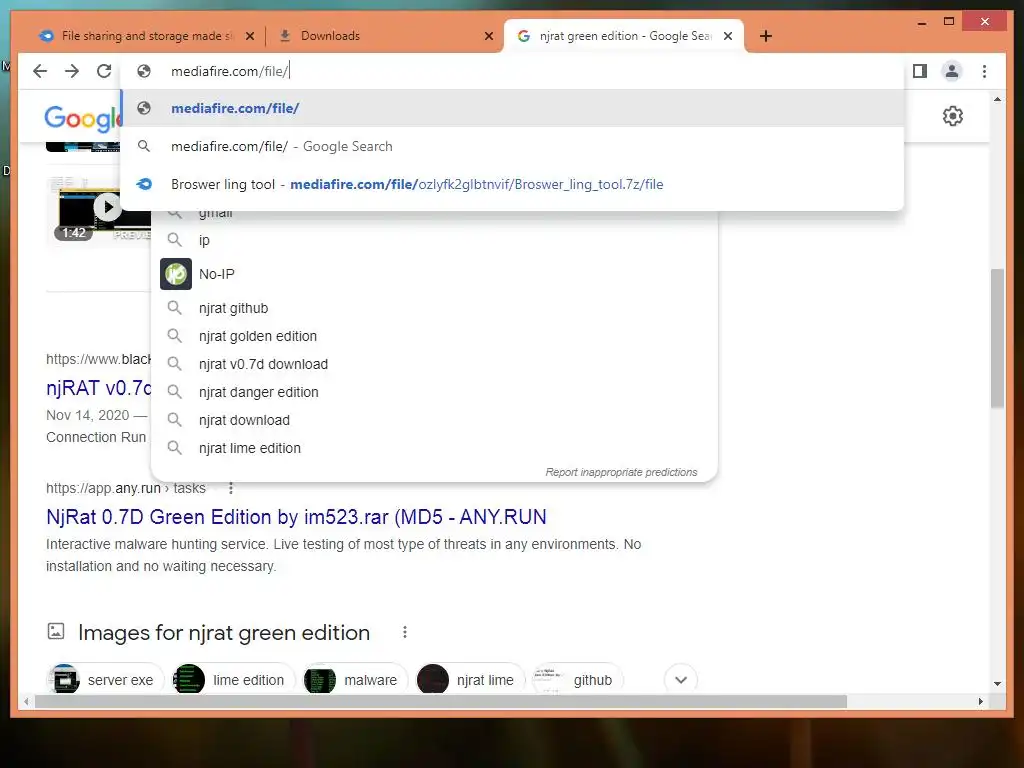Open Chrome side panel icon

tap(920, 71)
